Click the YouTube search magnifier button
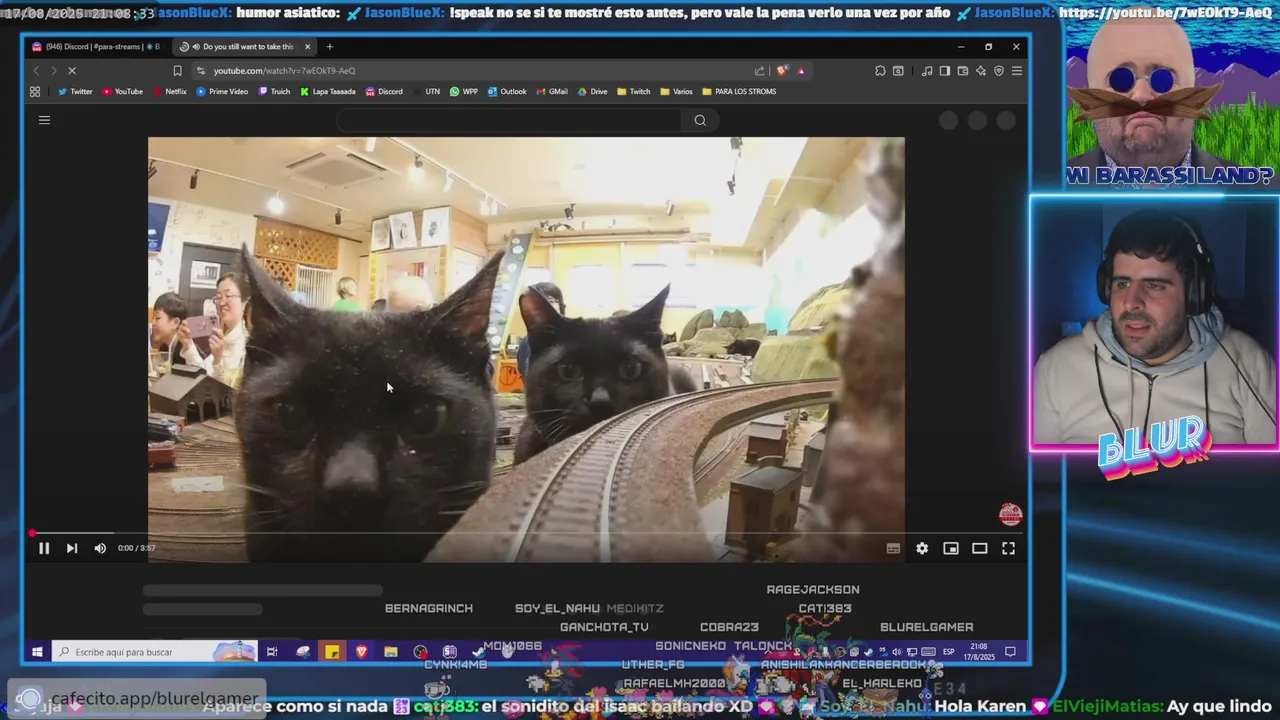 700,120
